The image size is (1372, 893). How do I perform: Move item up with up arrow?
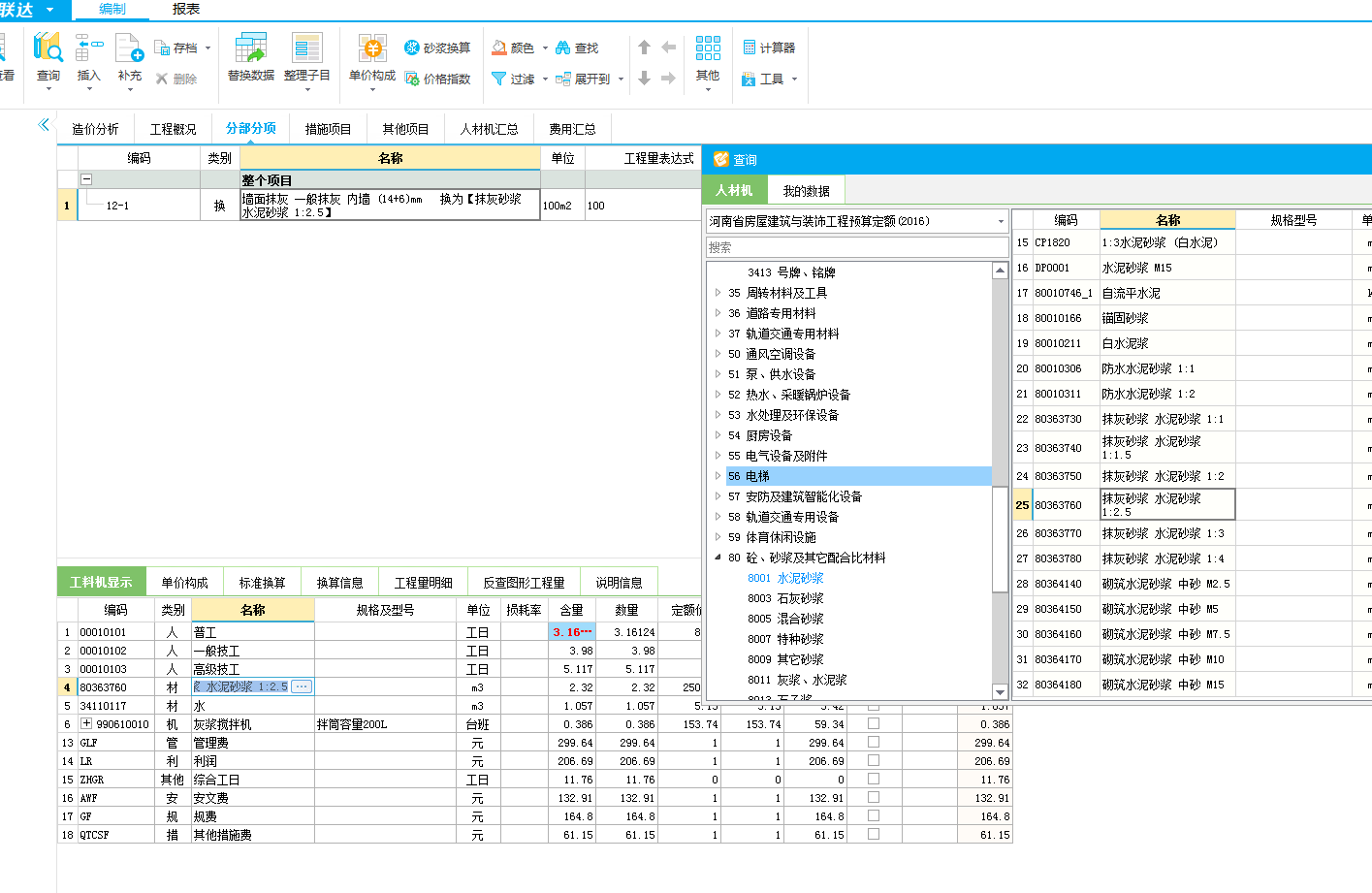click(644, 47)
